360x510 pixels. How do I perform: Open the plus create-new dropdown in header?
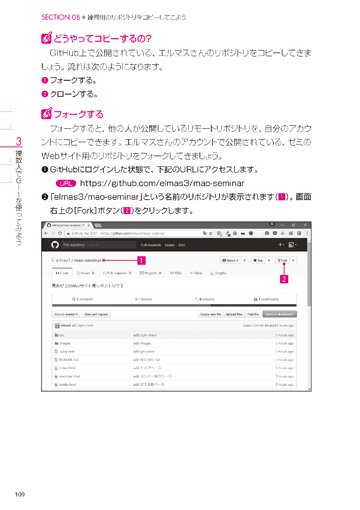click(281, 245)
